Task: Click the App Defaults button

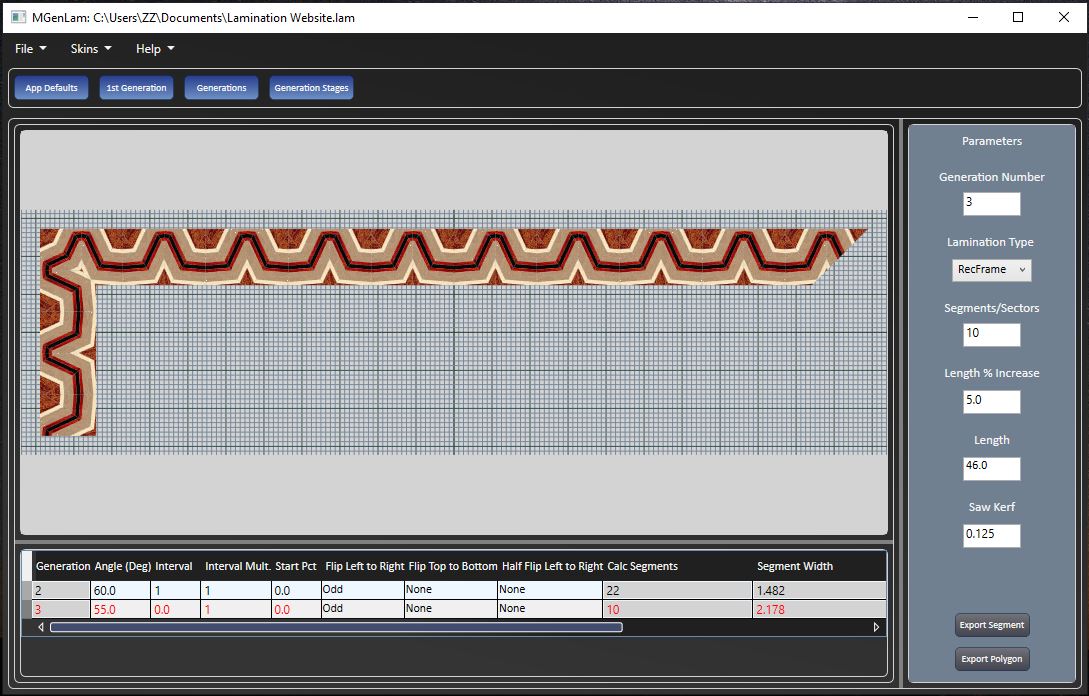Action: [x=51, y=88]
